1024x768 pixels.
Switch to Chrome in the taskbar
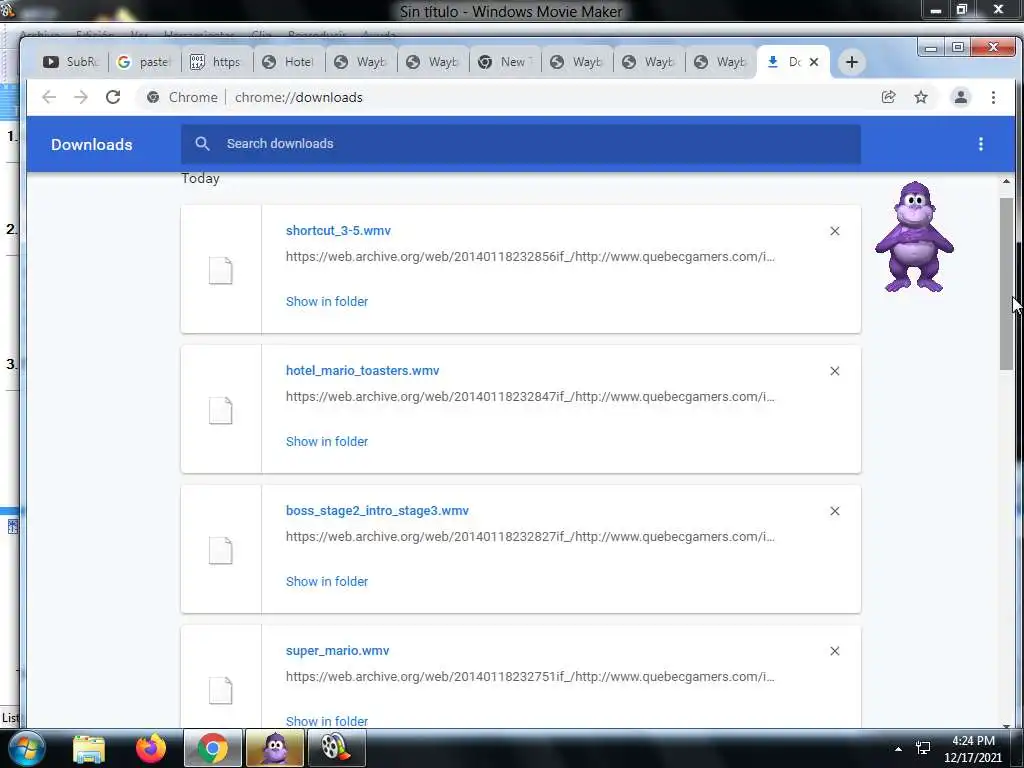(213, 748)
